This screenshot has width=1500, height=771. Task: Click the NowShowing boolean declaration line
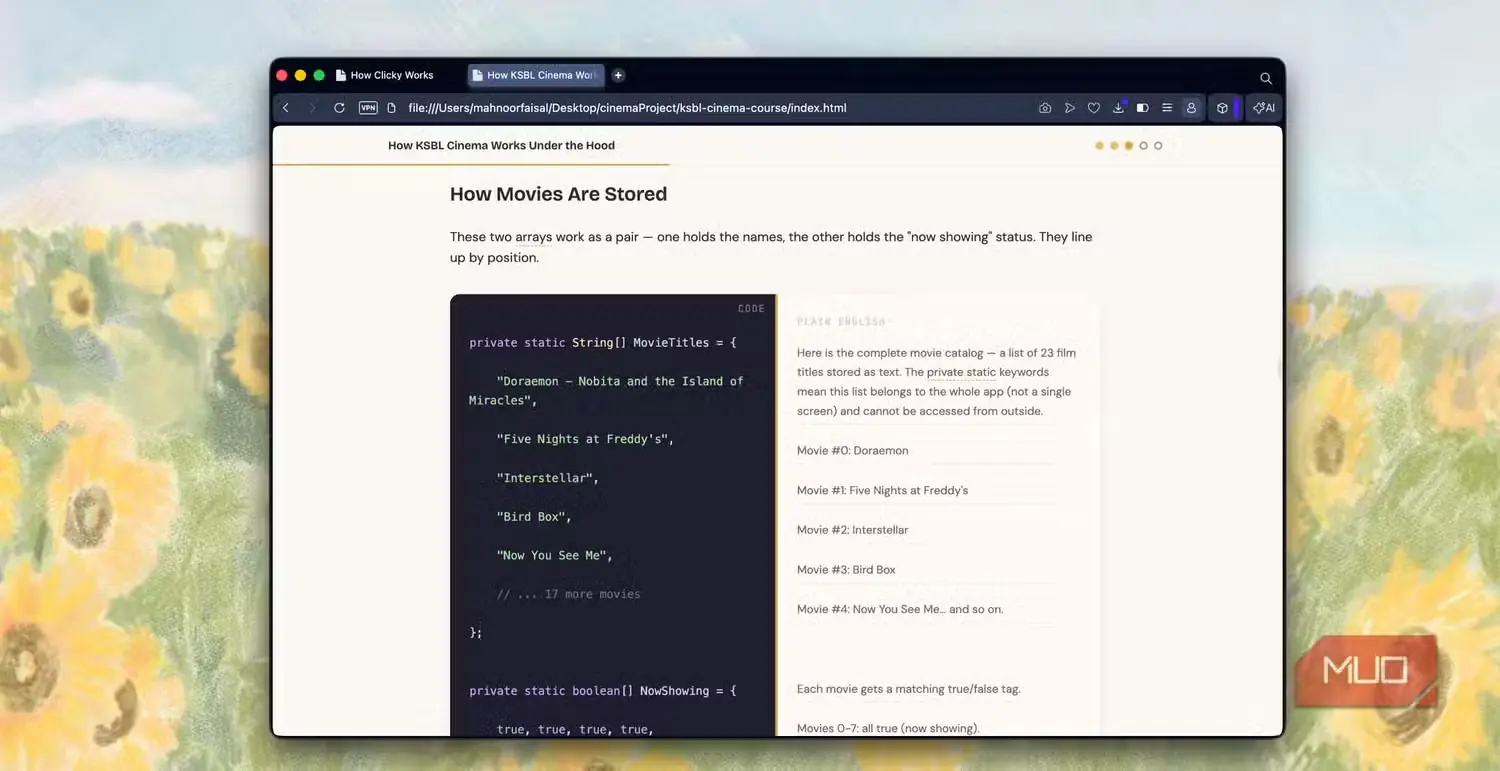tap(602, 691)
